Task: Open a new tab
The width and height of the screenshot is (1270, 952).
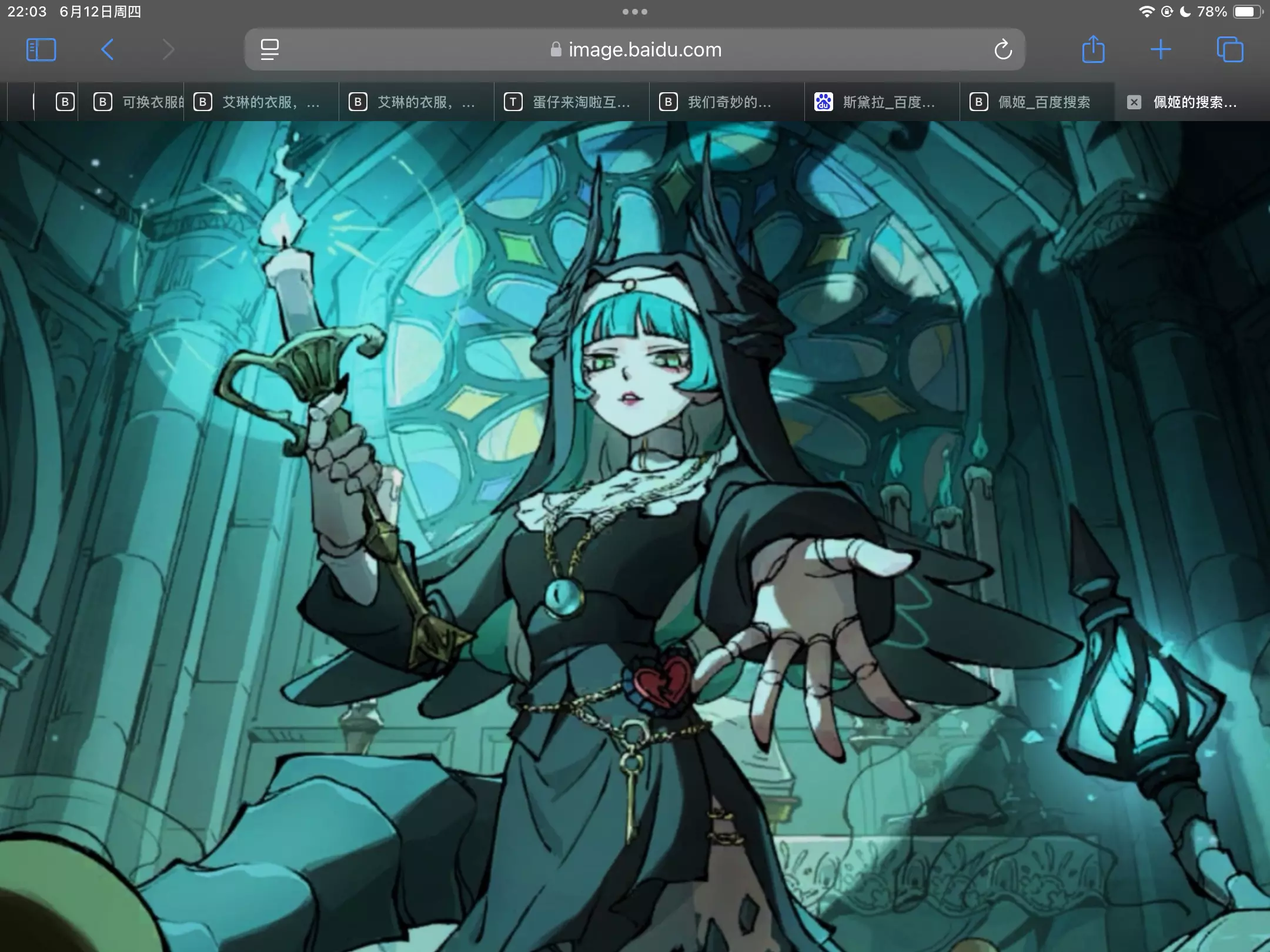Action: (x=1161, y=50)
